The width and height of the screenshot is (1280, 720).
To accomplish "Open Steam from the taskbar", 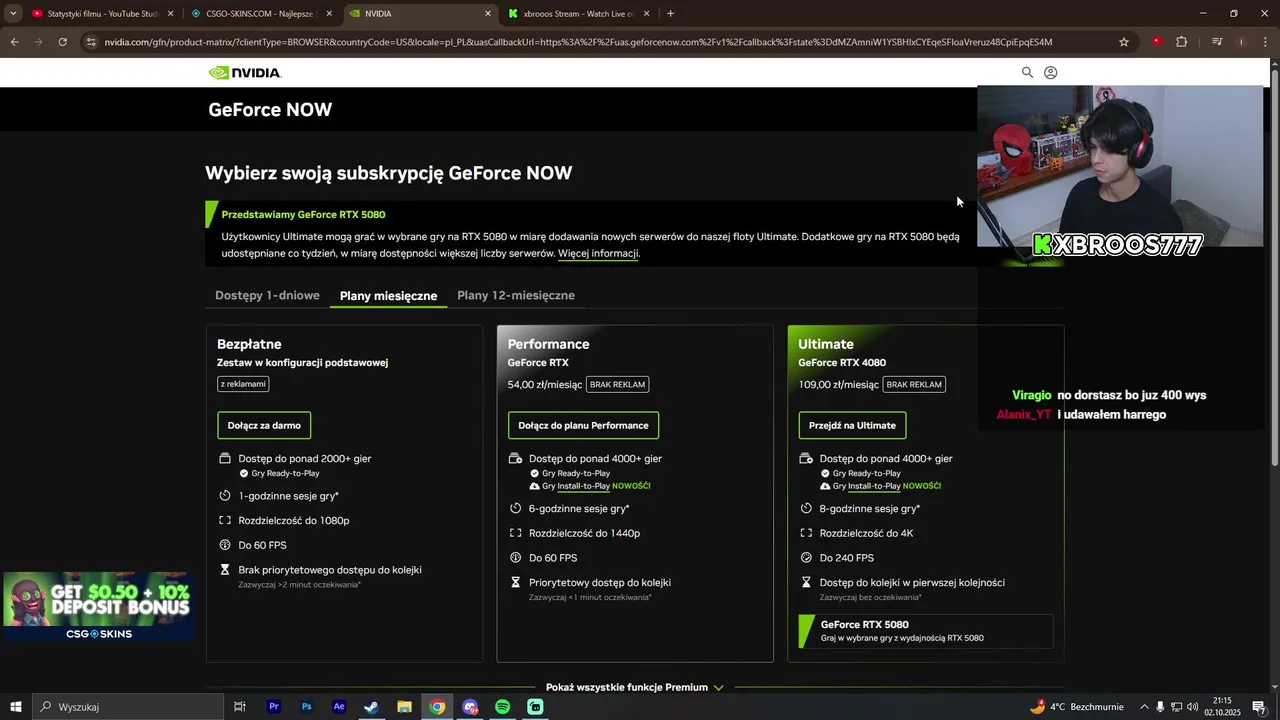I will pos(371,707).
